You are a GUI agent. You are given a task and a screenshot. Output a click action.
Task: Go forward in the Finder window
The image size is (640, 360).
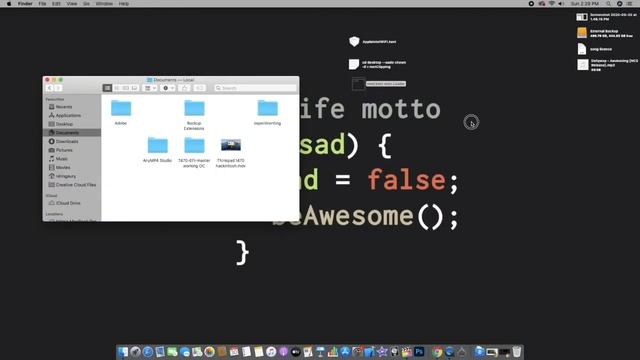pyautogui.click(x=58, y=88)
